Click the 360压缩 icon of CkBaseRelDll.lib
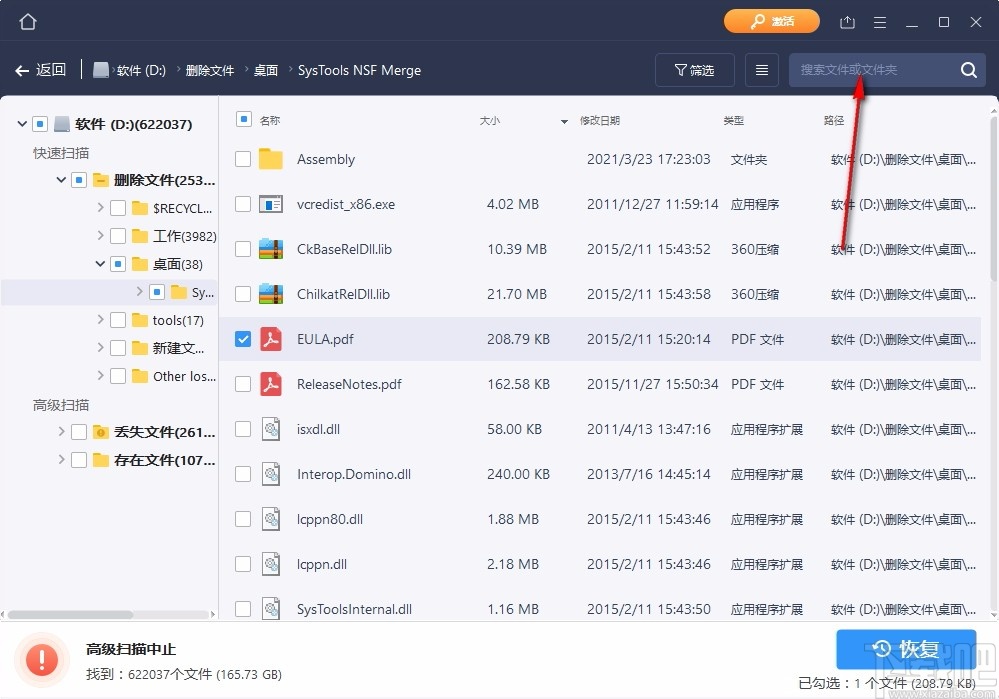Image resolution: width=999 pixels, height=699 pixels. click(x=269, y=249)
